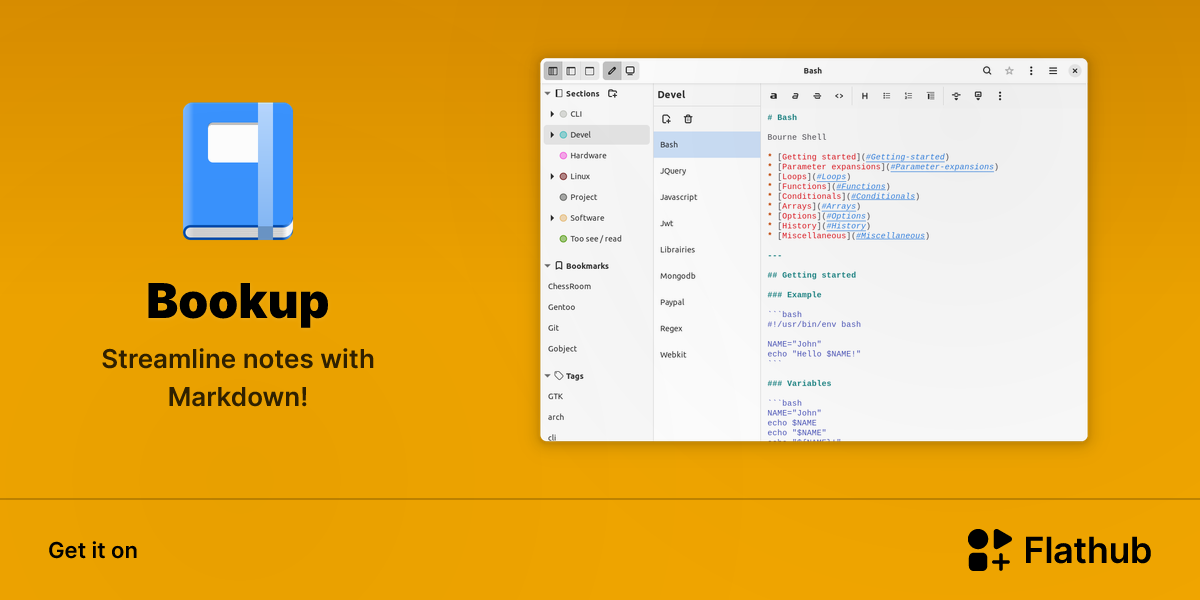
Task: Click the '# Bash' title line
Action: click(x=782, y=118)
